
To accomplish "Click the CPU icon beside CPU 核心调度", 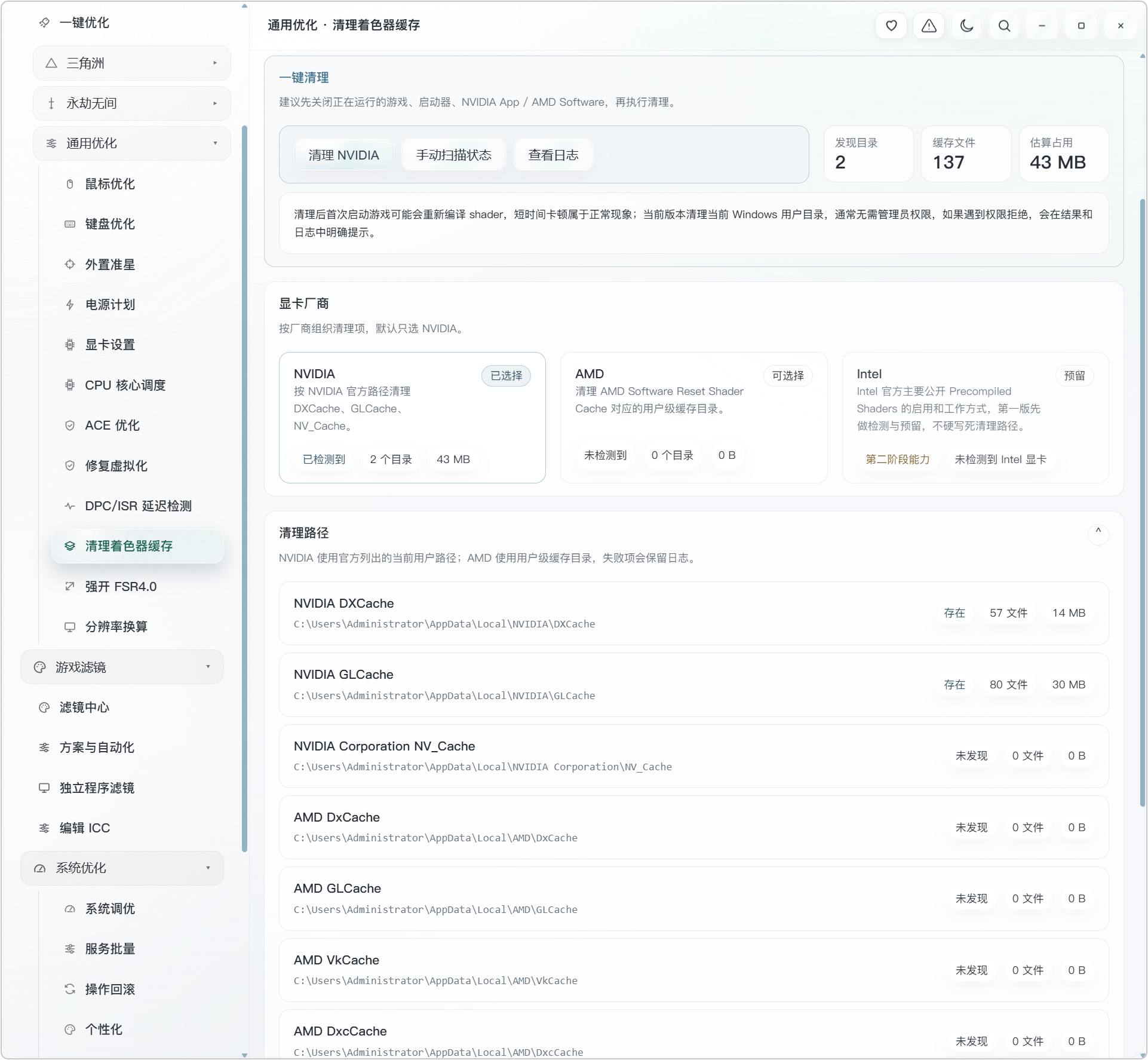I will pos(70,385).
